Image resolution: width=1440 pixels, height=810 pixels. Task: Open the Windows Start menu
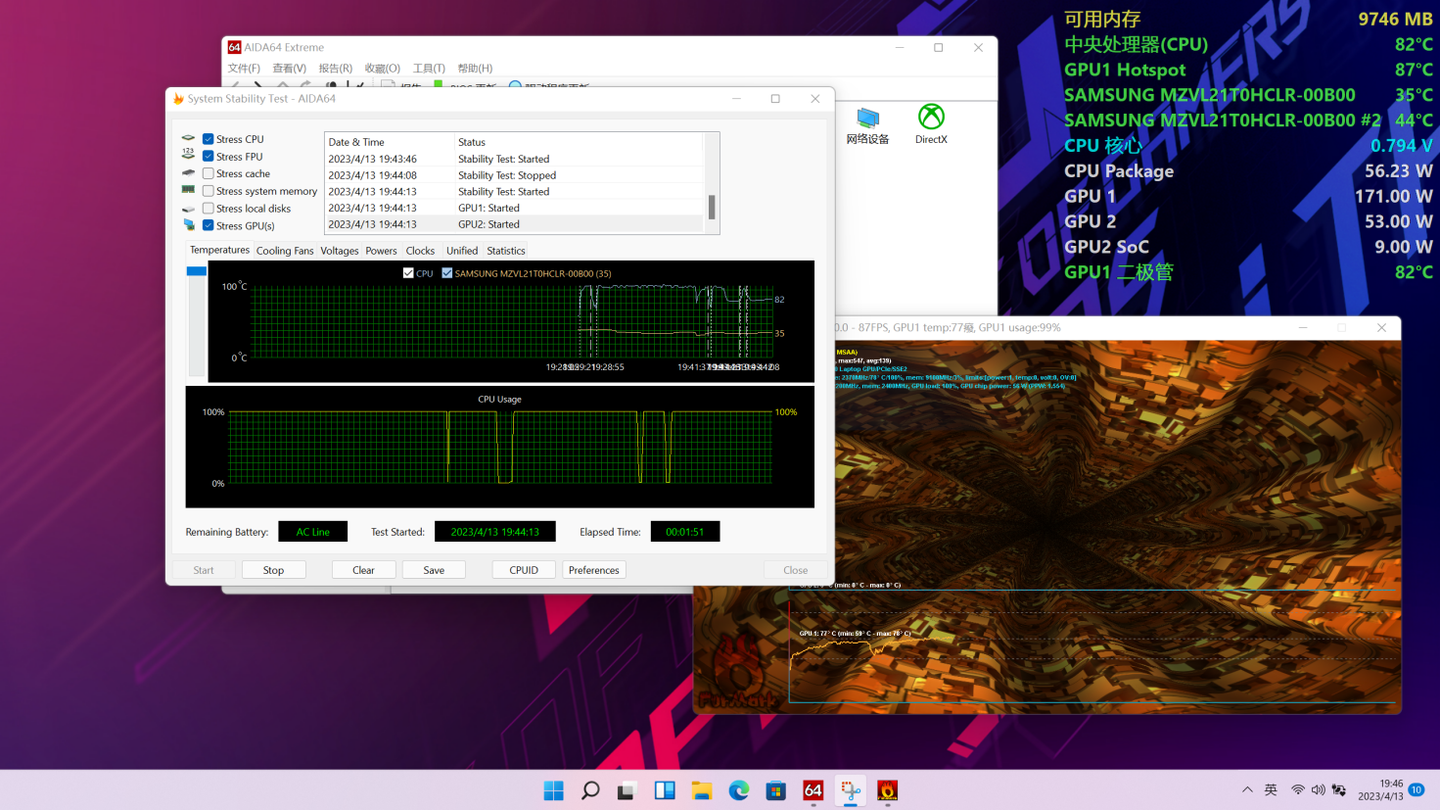(x=553, y=791)
